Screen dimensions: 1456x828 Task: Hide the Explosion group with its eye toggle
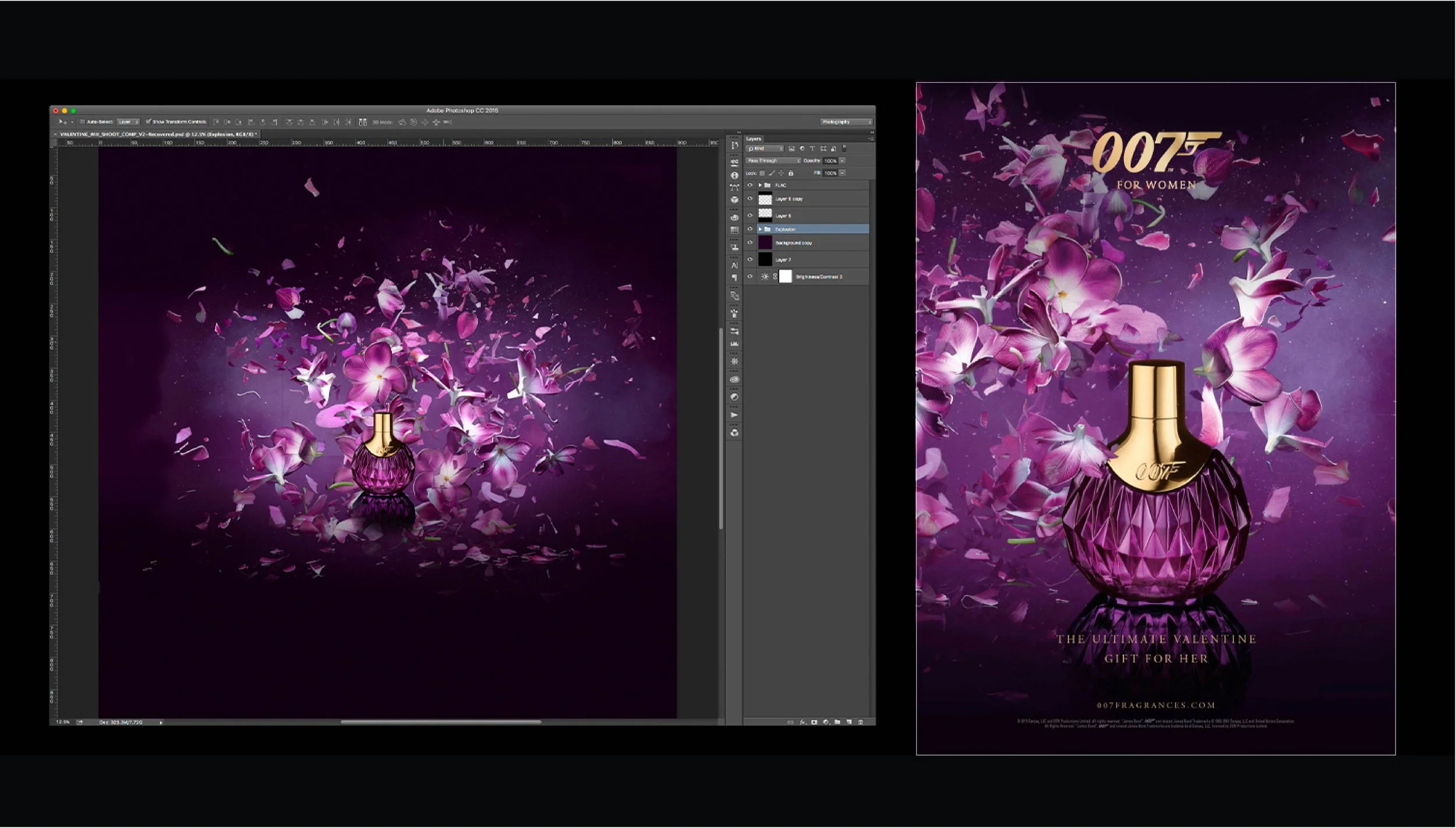750,228
